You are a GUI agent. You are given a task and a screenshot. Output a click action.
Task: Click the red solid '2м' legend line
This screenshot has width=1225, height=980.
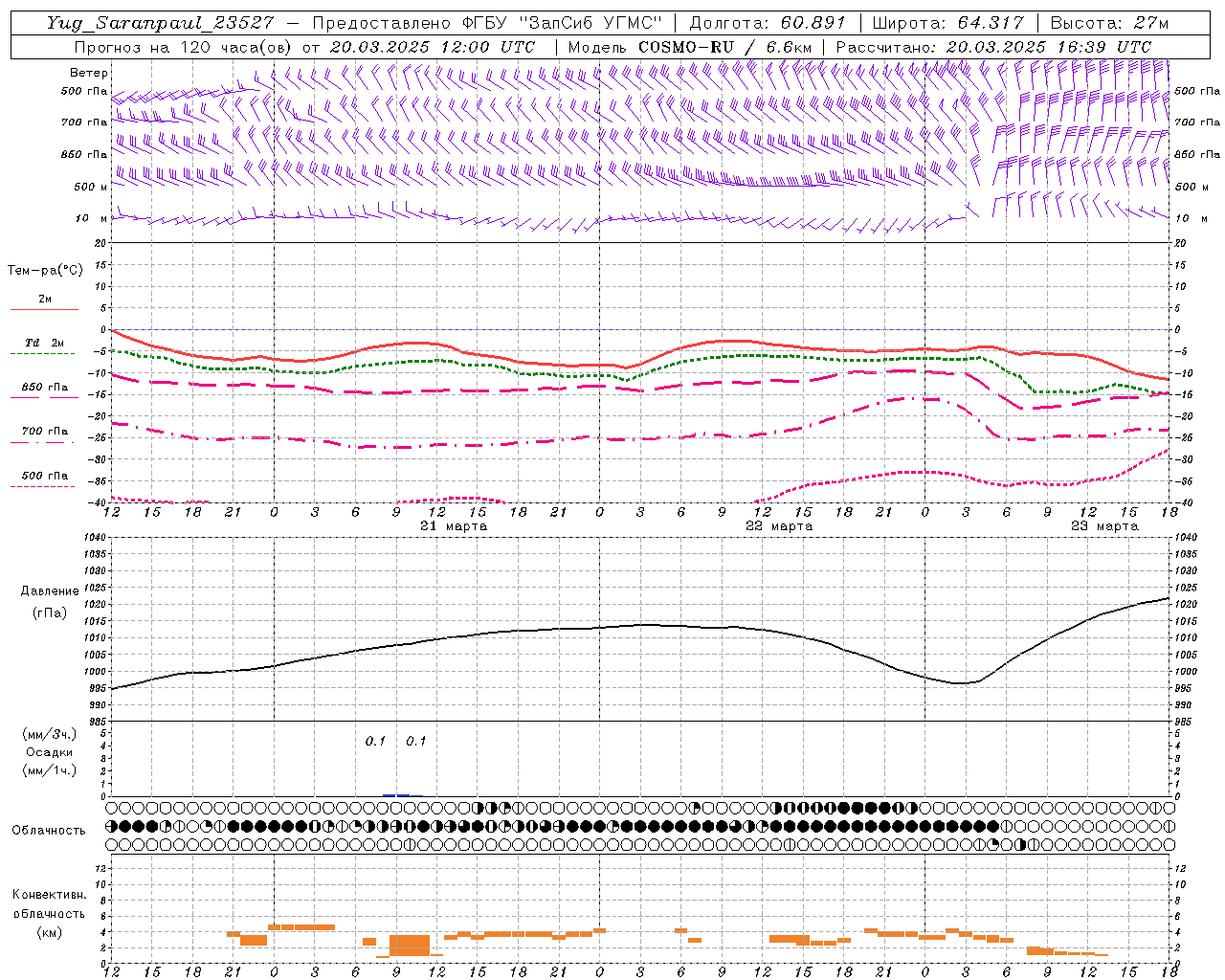(44, 310)
